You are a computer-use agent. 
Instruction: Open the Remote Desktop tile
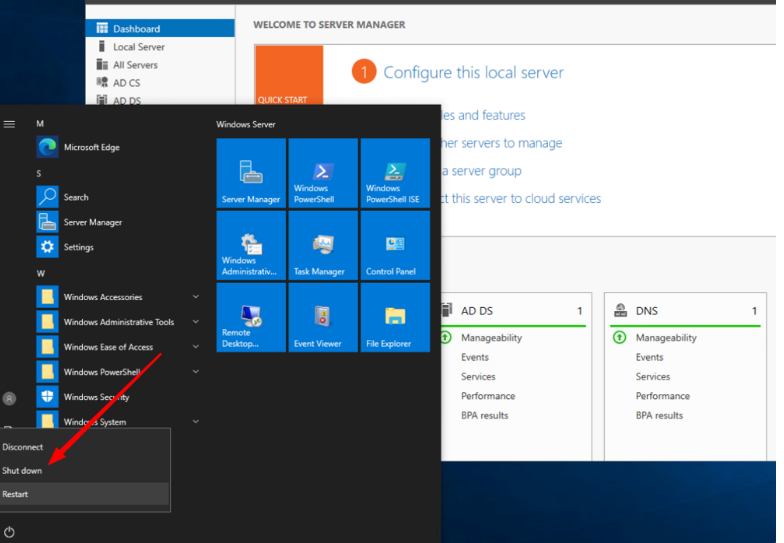[x=251, y=317]
